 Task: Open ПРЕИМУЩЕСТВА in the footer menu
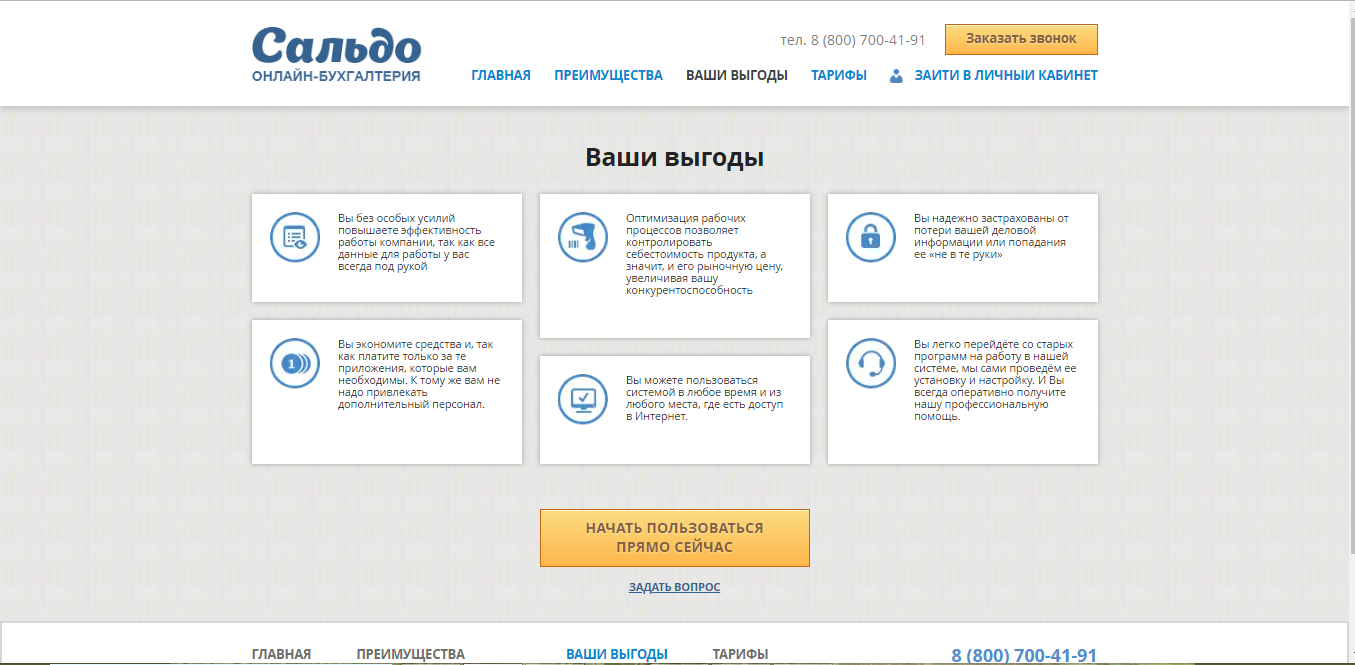pos(411,654)
